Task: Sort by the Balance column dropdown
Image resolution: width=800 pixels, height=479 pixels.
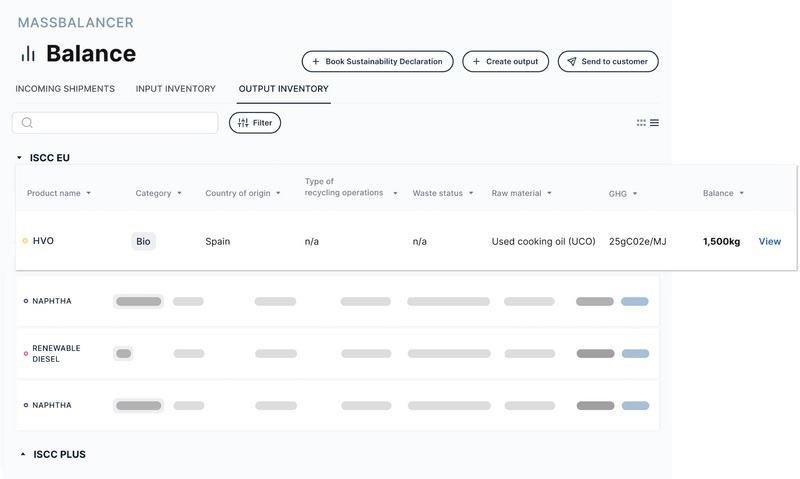Action: [x=741, y=194]
